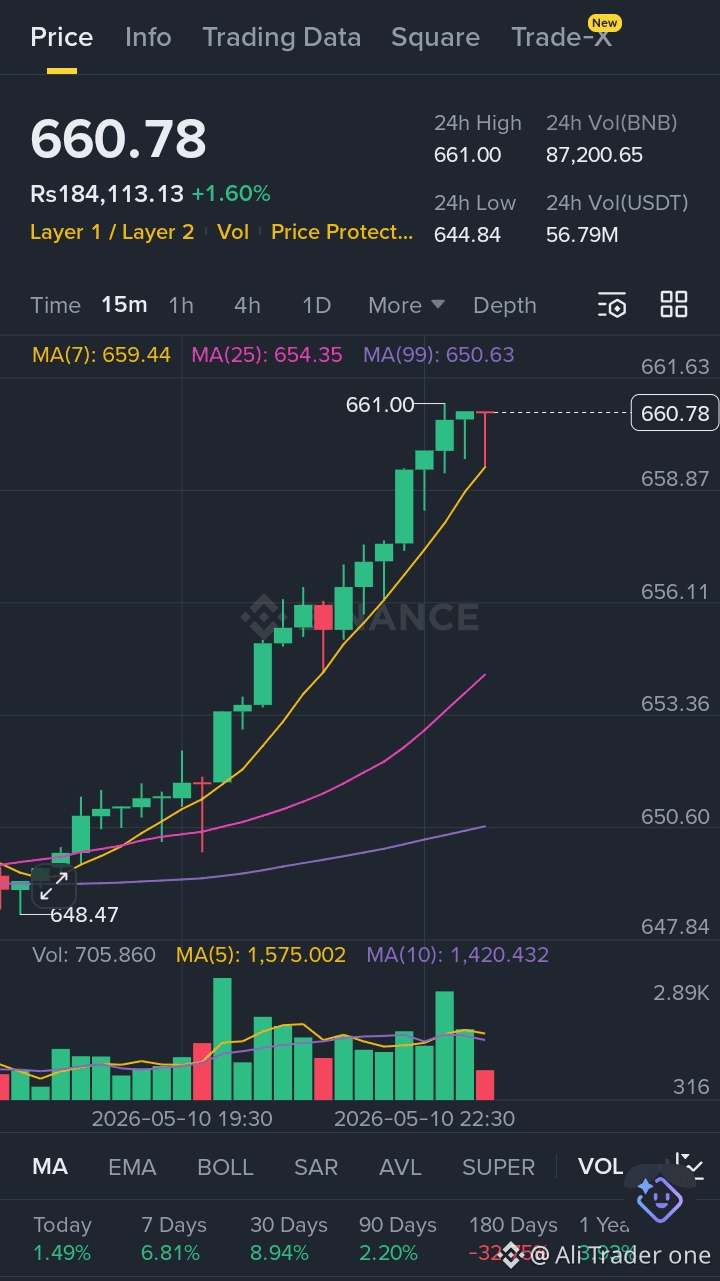The image size is (720, 1281).
Task: Tap the 30 Days 8.94% performance
Action: 289,1239
